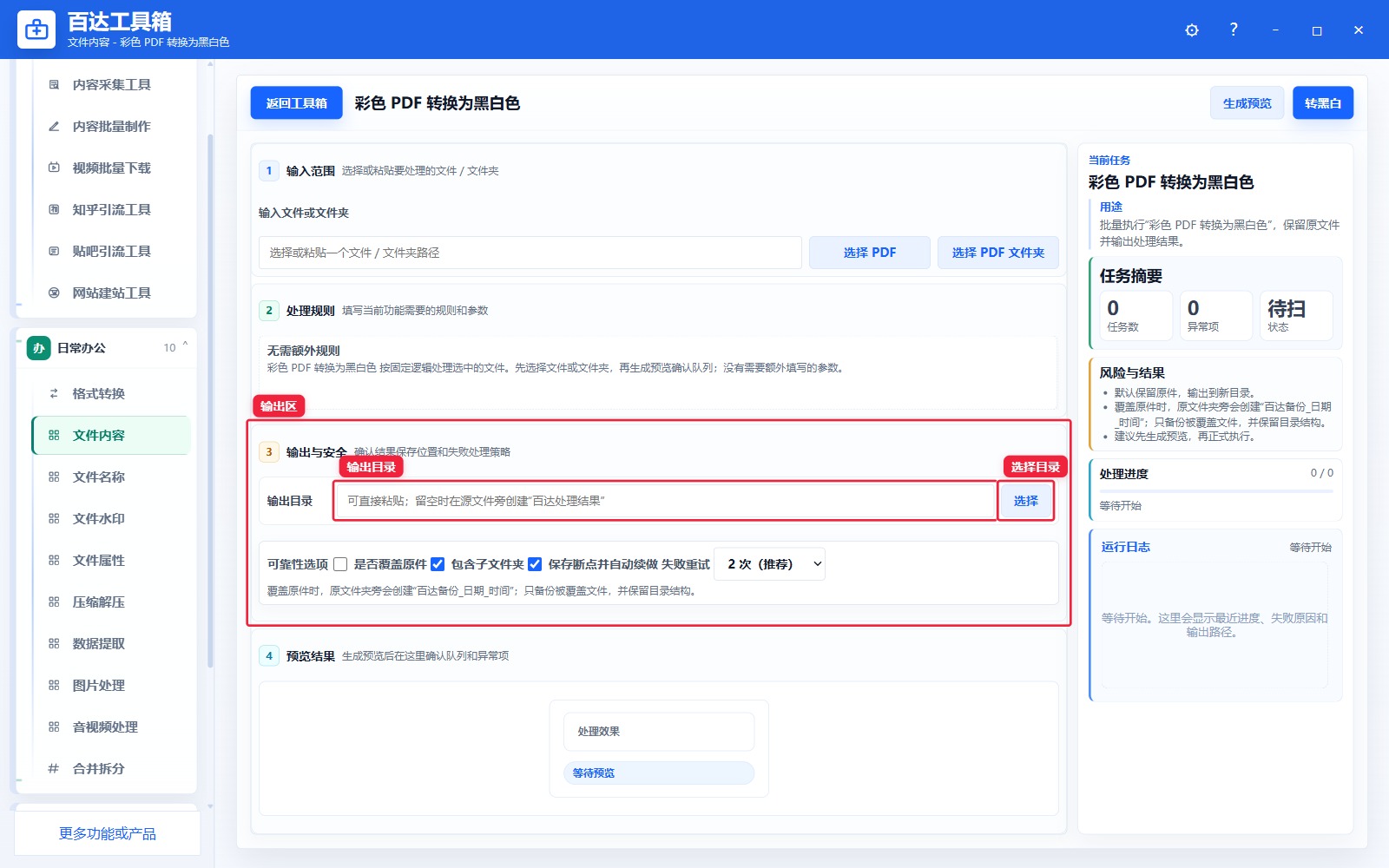Viewport: 1389px width, 868px height.
Task: Click the swap arrows icon beside 格式转换
Action: 54,394
